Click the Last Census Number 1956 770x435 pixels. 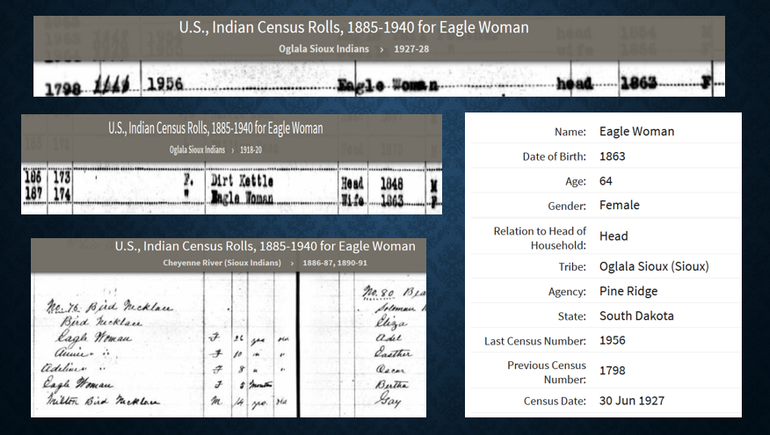[x=612, y=341]
